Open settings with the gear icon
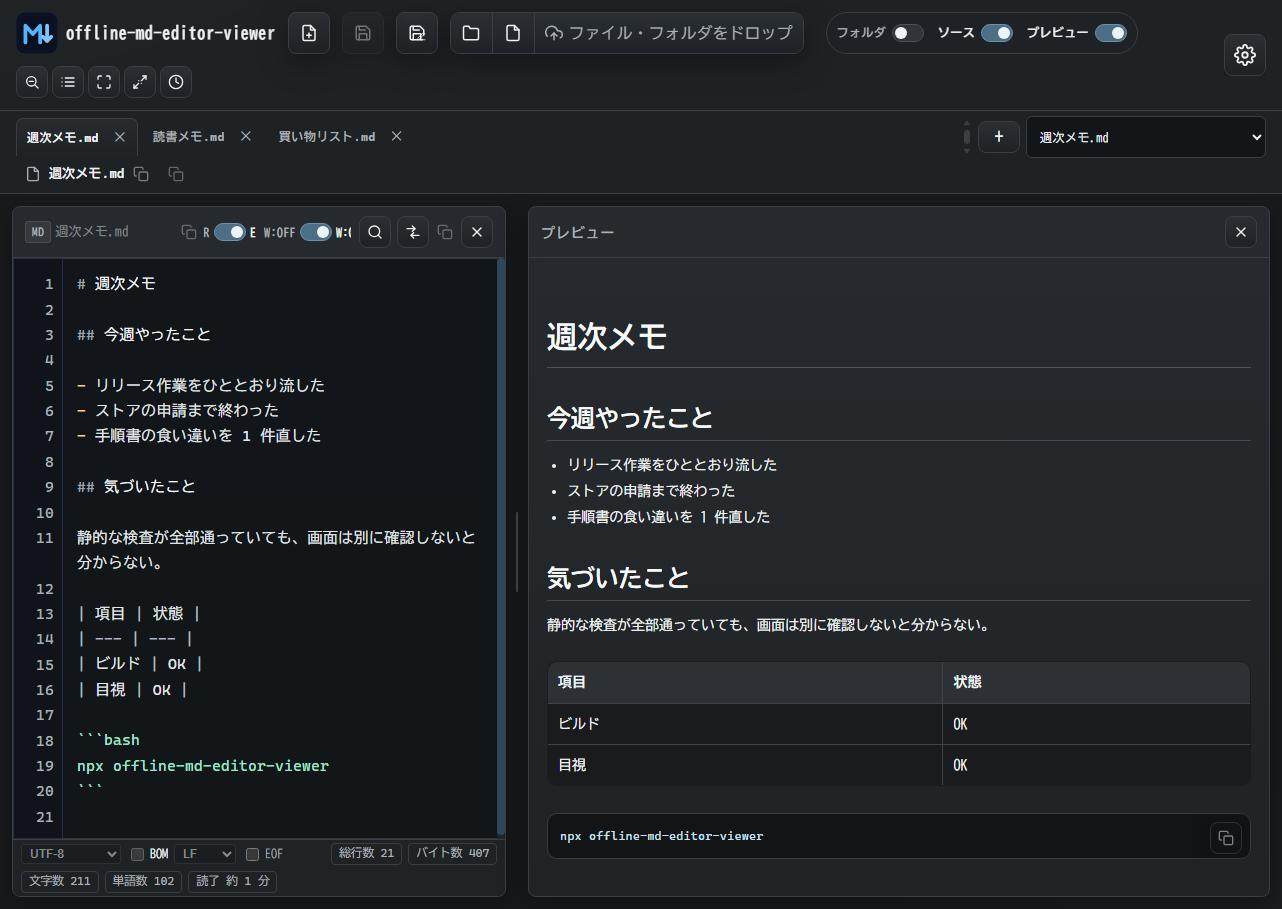The width and height of the screenshot is (1282, 909). coord(1245,55)
